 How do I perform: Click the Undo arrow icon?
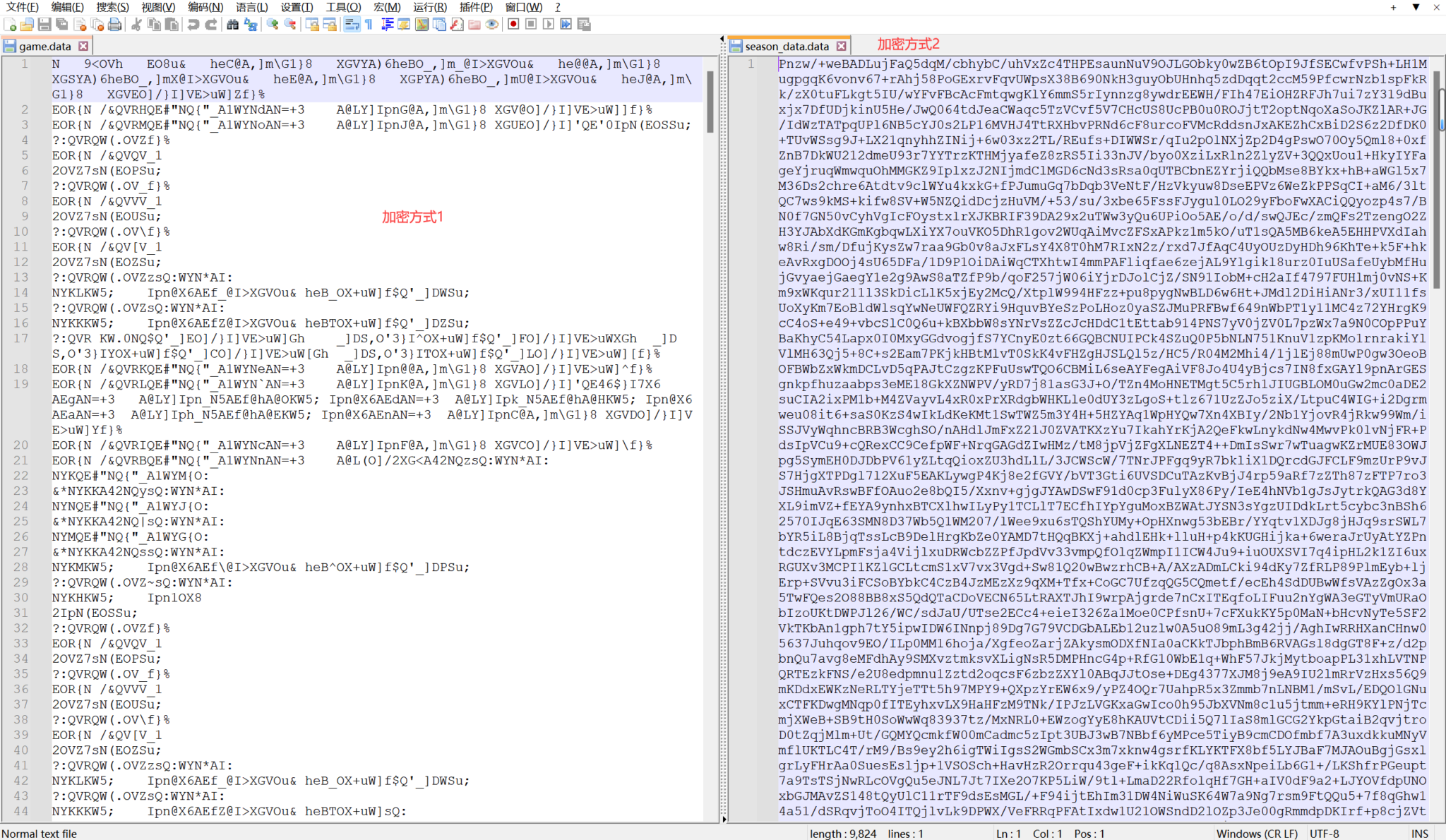click(193, 25)
